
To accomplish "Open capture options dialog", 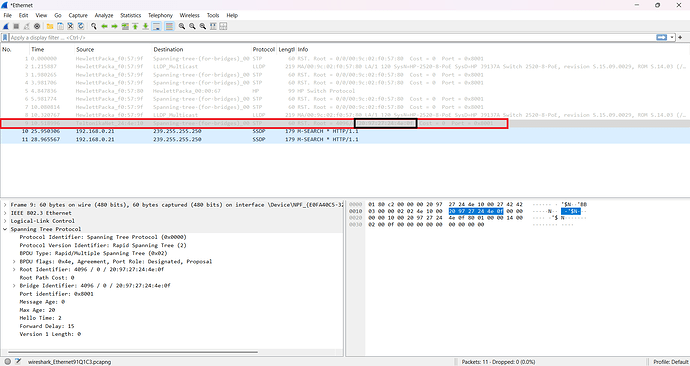I will point(37,26).
